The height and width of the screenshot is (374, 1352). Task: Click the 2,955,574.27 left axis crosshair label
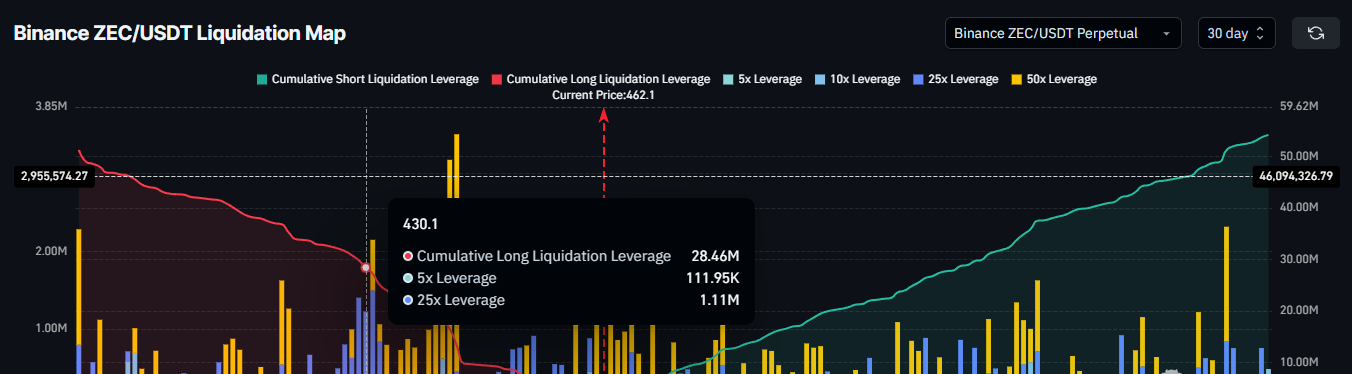pyautogui.click(x=54, y=176)
